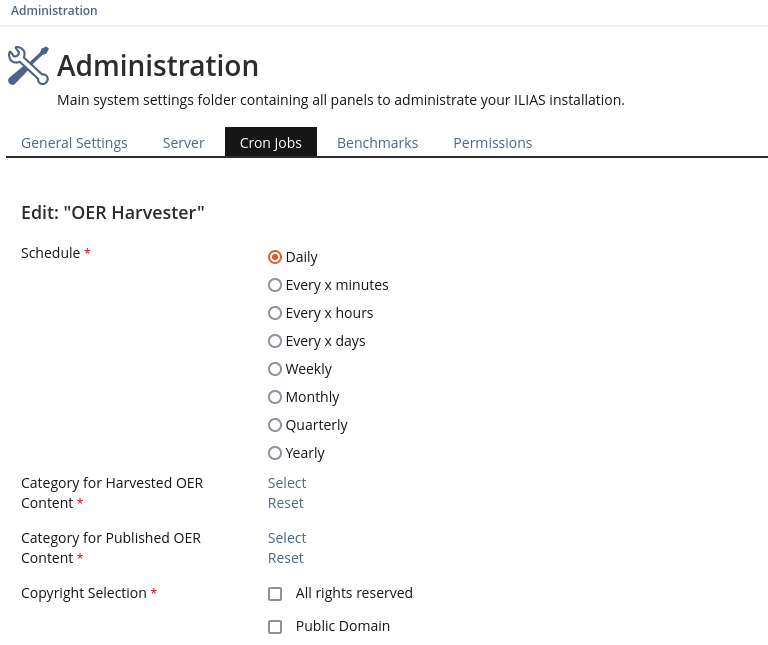Open the Permissions tab

tap(492, 143)
